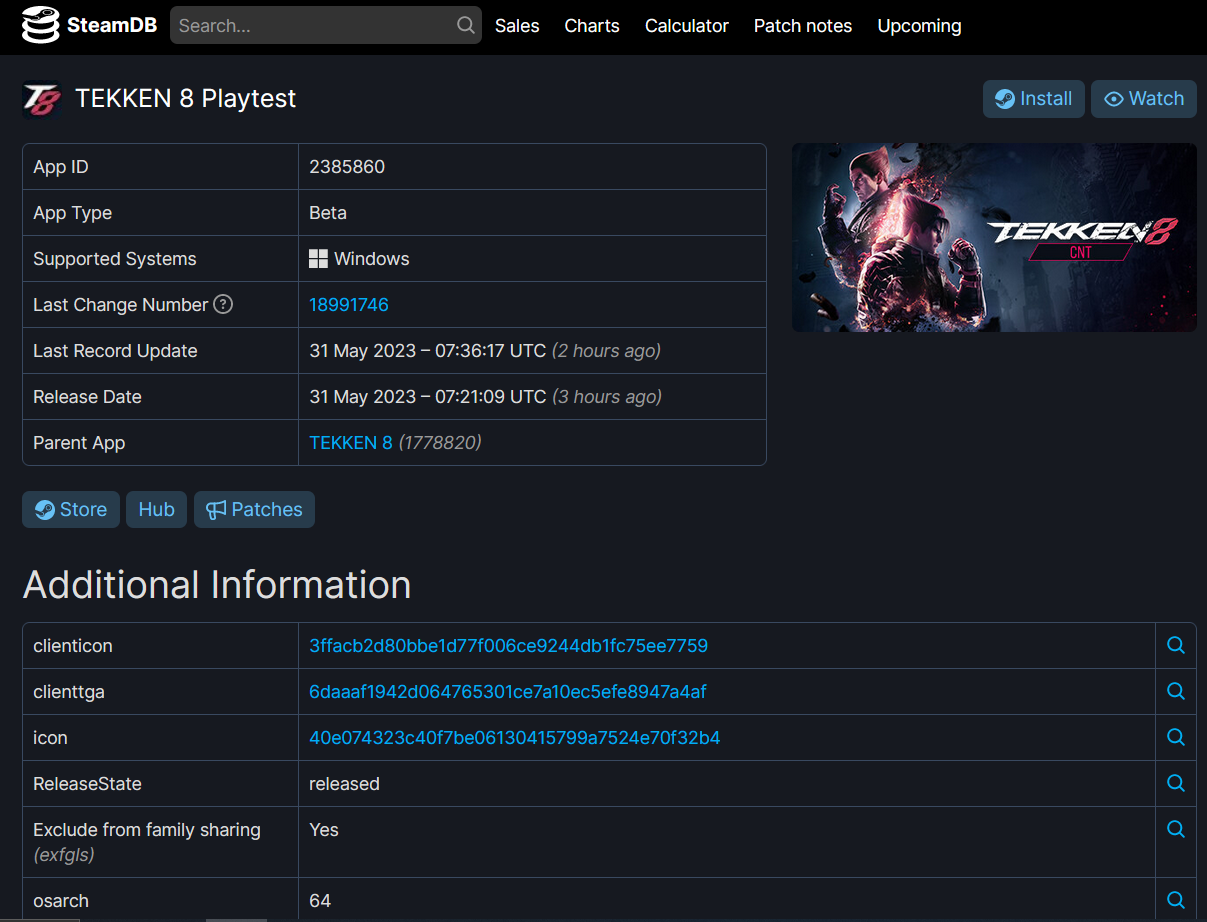Click the Yes value for family sharing
Image resolution: width=1207 pixels, height=922 pixels.
point(324,830)
